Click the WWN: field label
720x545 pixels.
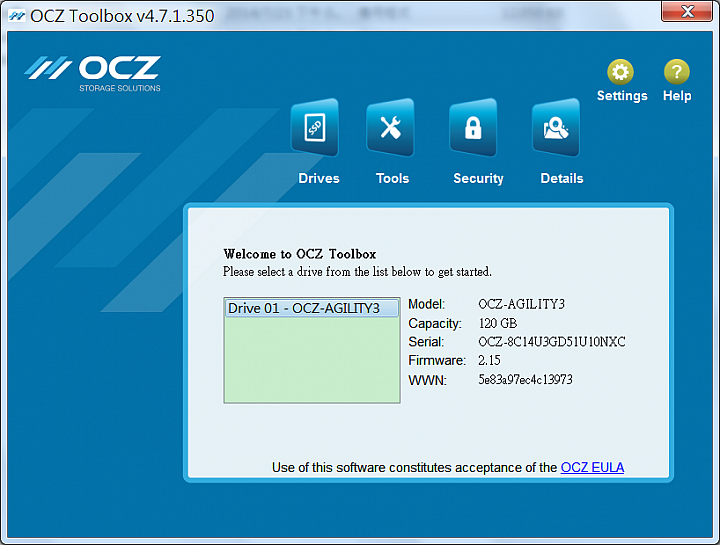point(427,380)
